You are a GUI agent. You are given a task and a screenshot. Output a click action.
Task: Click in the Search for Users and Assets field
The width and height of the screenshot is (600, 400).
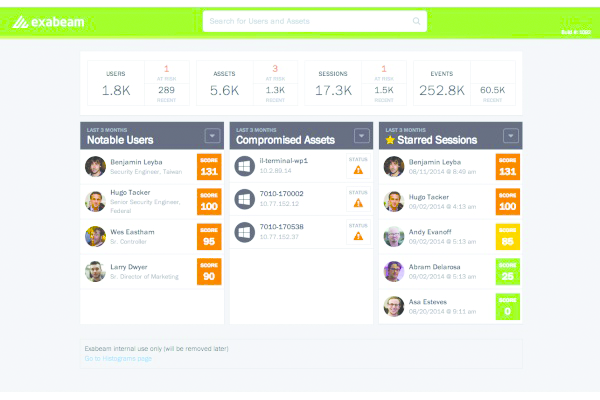click(x=305, y=21)
